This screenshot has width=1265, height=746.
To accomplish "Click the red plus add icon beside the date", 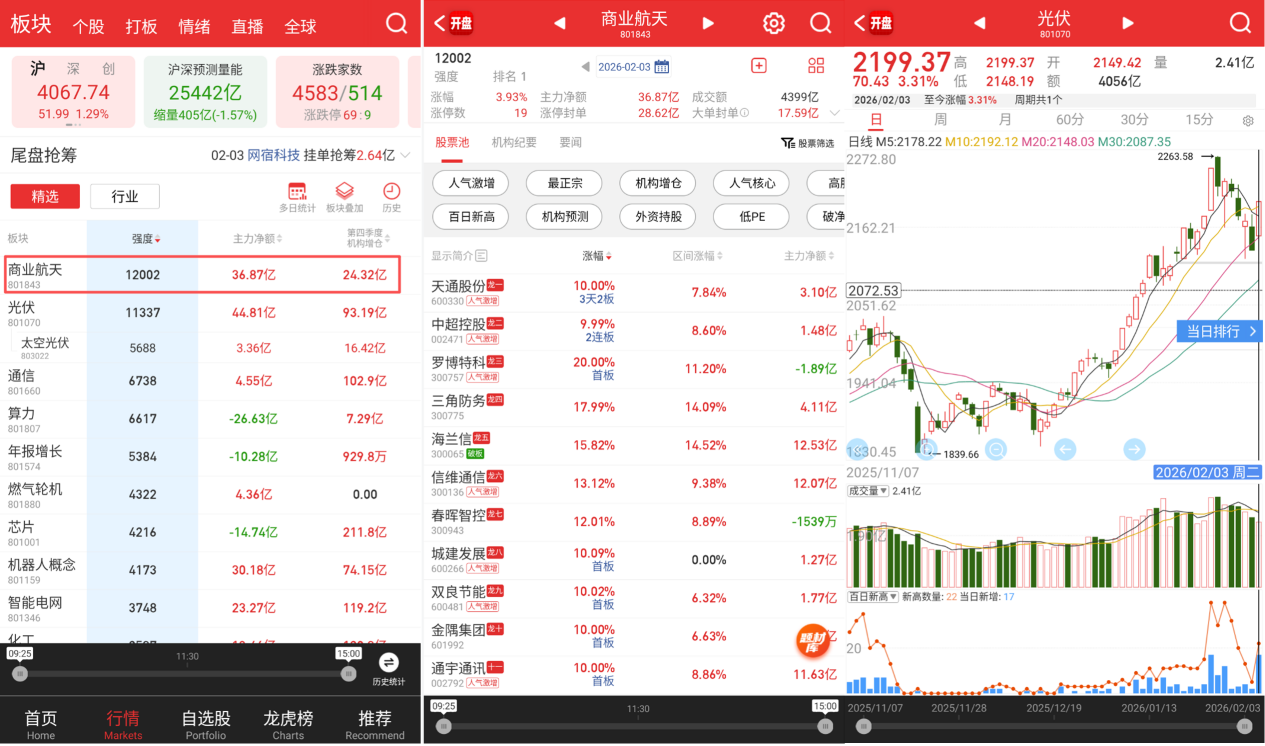I will (758, 66).
